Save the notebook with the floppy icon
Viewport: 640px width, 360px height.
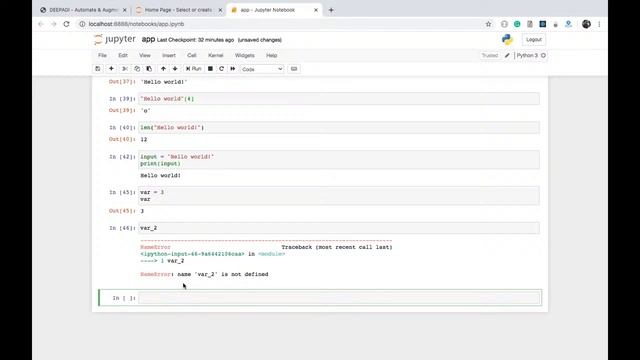coord(98,69)
